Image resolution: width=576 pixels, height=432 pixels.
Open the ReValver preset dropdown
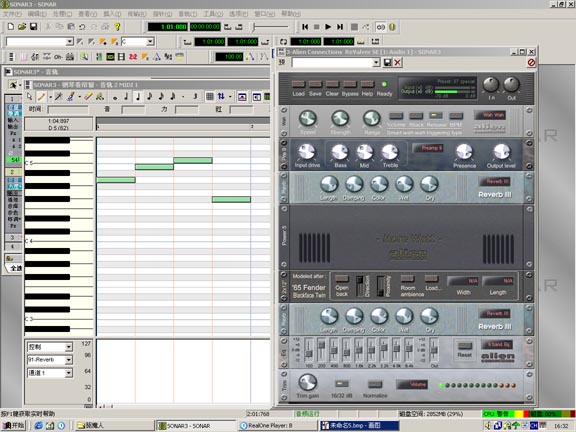pyautogui.click(x=375, y=63)
